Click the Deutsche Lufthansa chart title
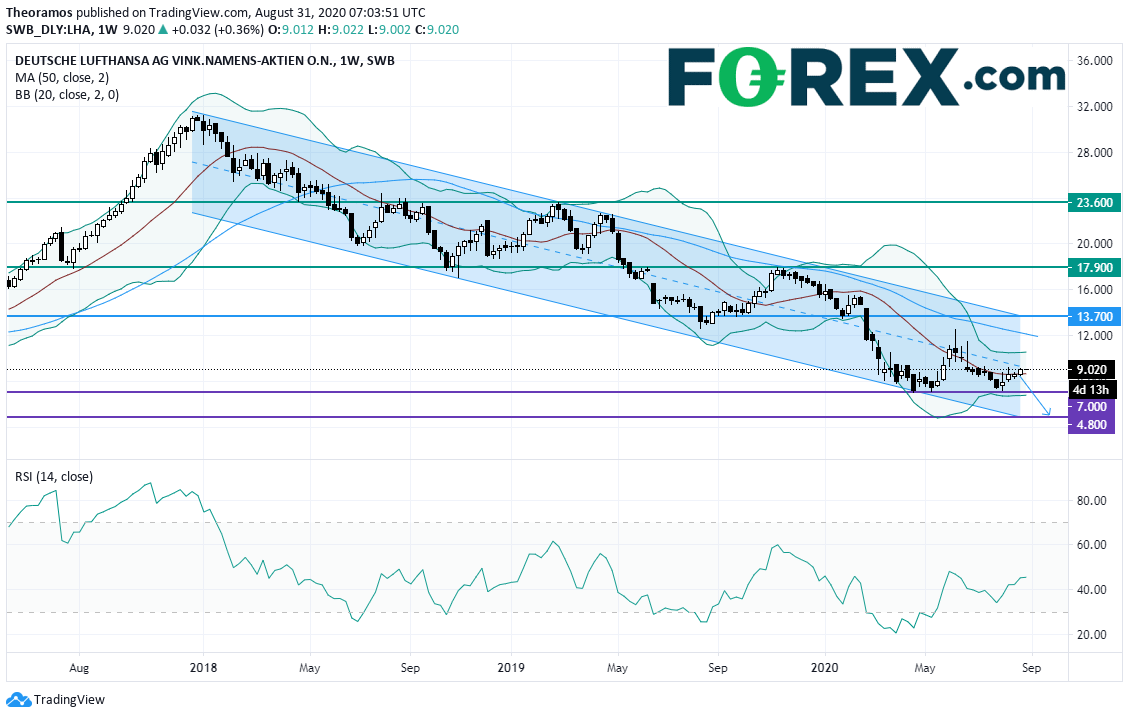The width and height of the screenshot is (1129, 718). 204,61
